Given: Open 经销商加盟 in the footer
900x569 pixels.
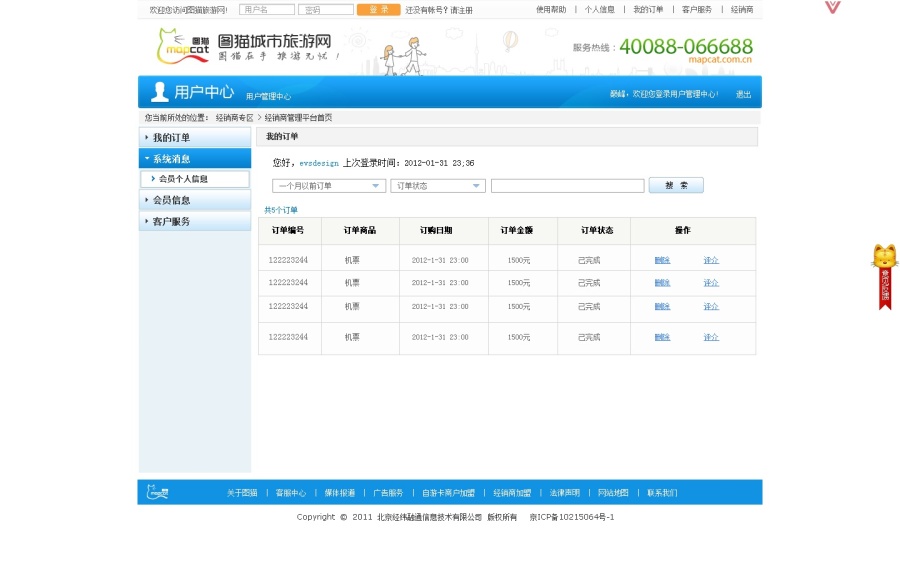Looking at the screenshot, I should [512, 493].
